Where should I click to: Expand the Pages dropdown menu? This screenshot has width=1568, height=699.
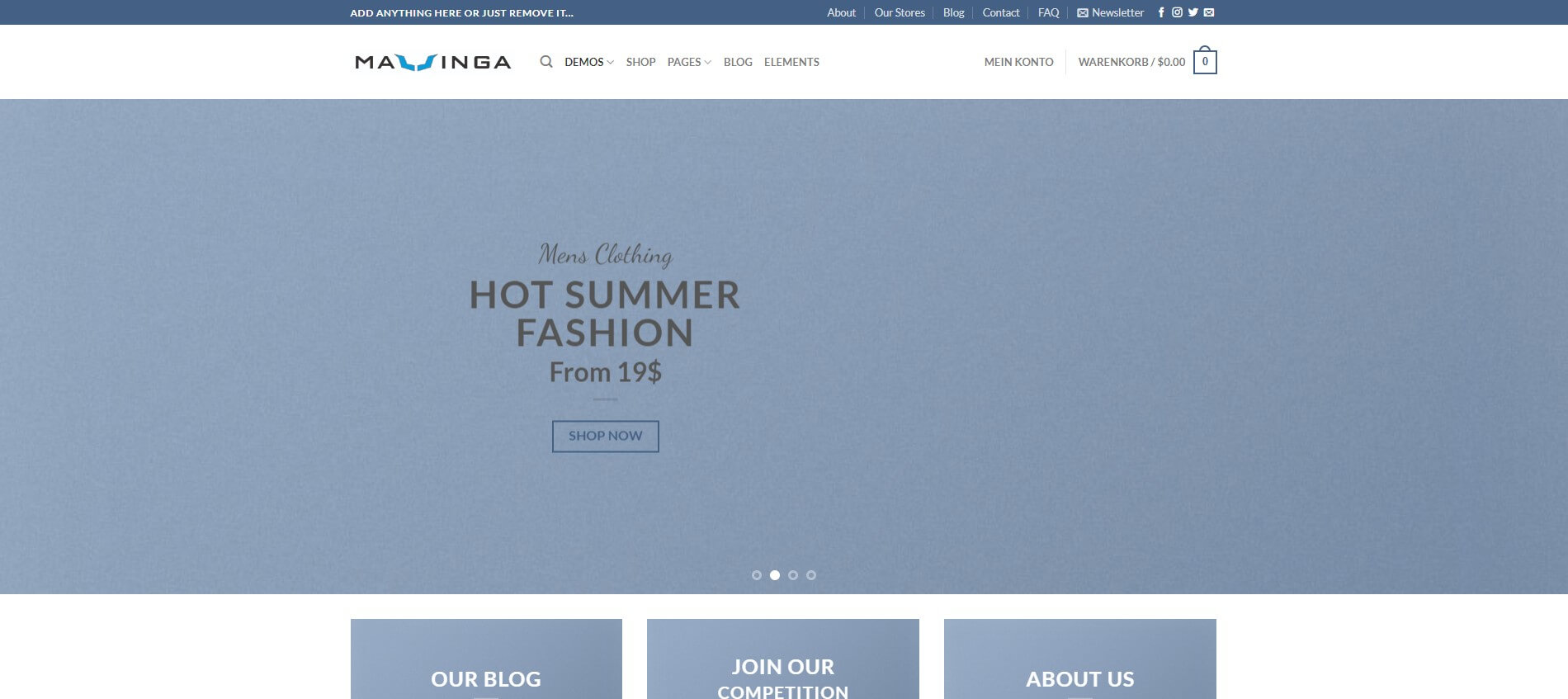[x=689, y=62]
